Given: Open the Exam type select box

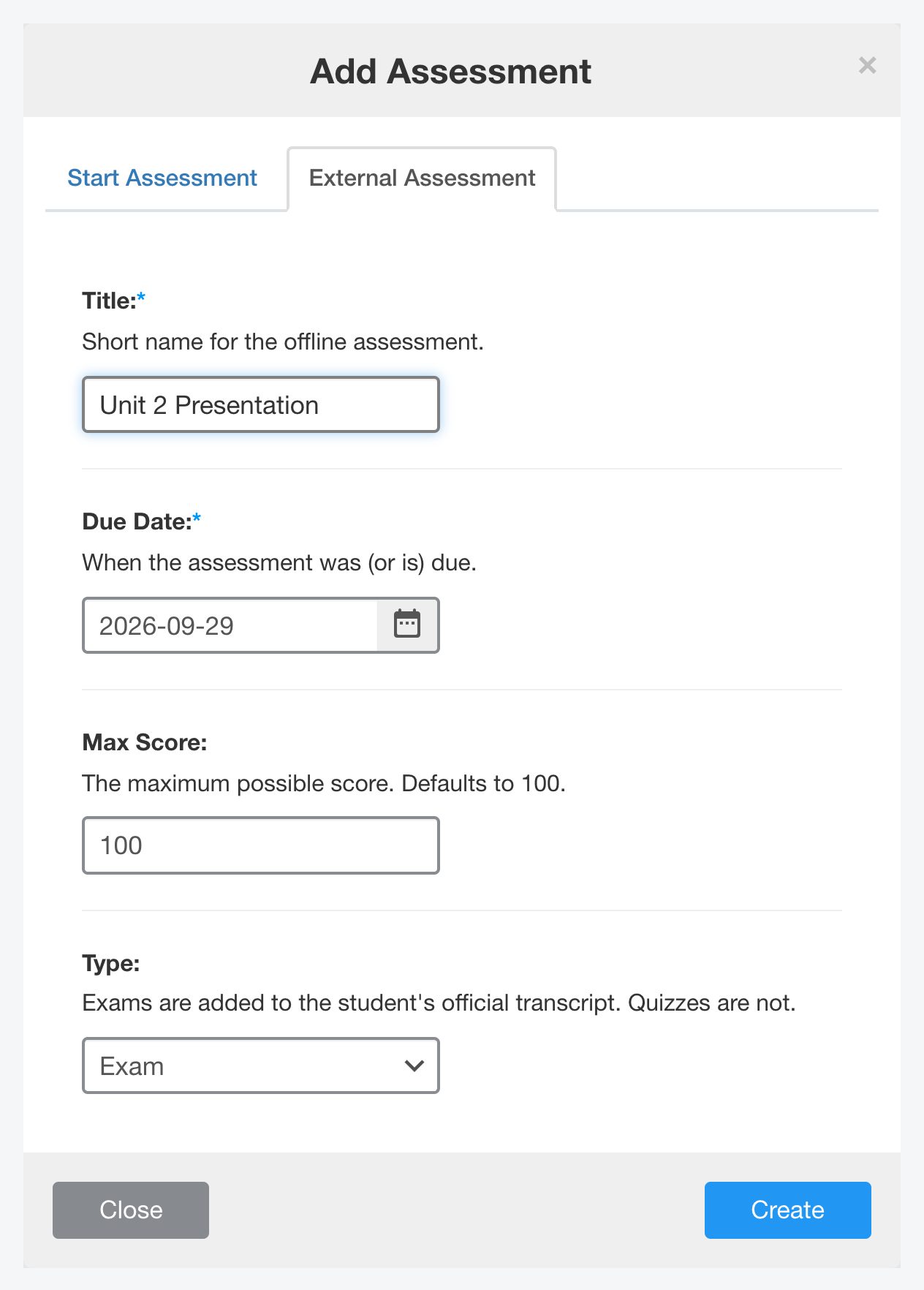Looking at the screenshot, I should tap(261, 1065).
